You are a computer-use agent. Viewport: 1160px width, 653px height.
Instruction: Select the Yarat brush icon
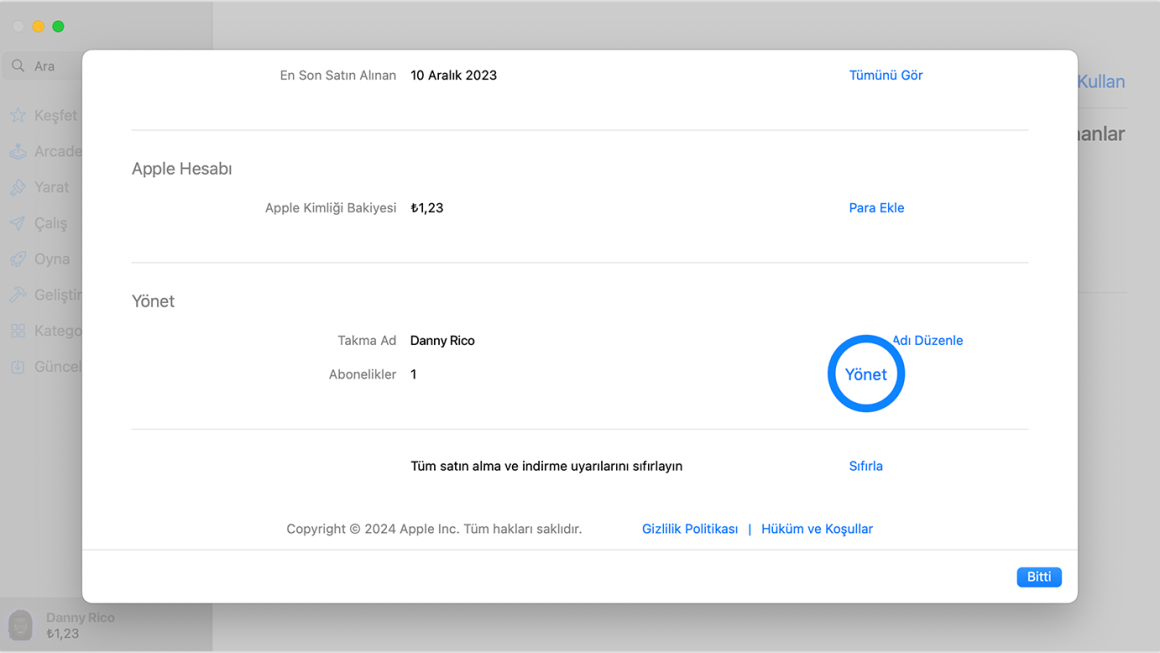[18, 187]
